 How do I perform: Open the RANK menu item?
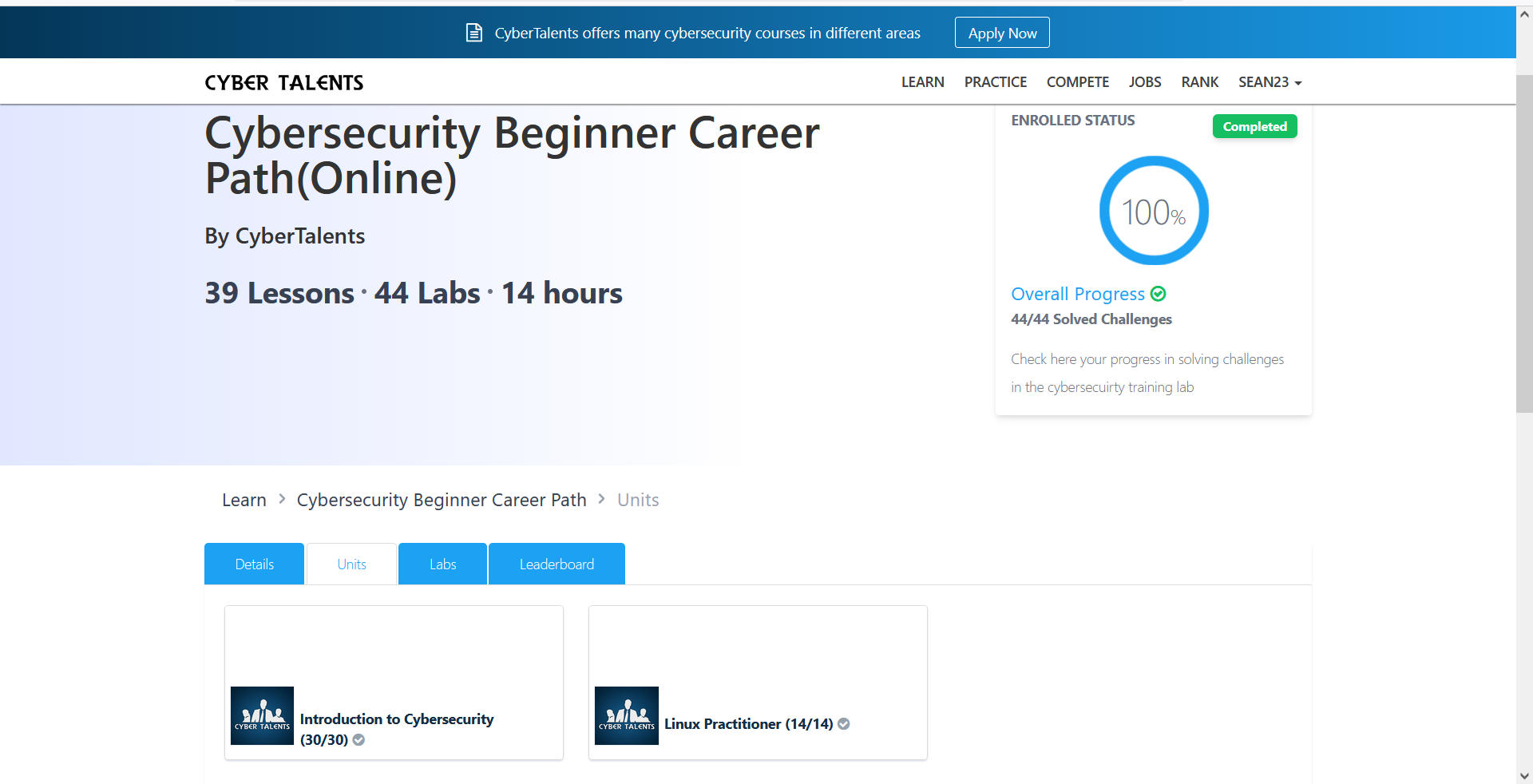[x=1200, y=82]
